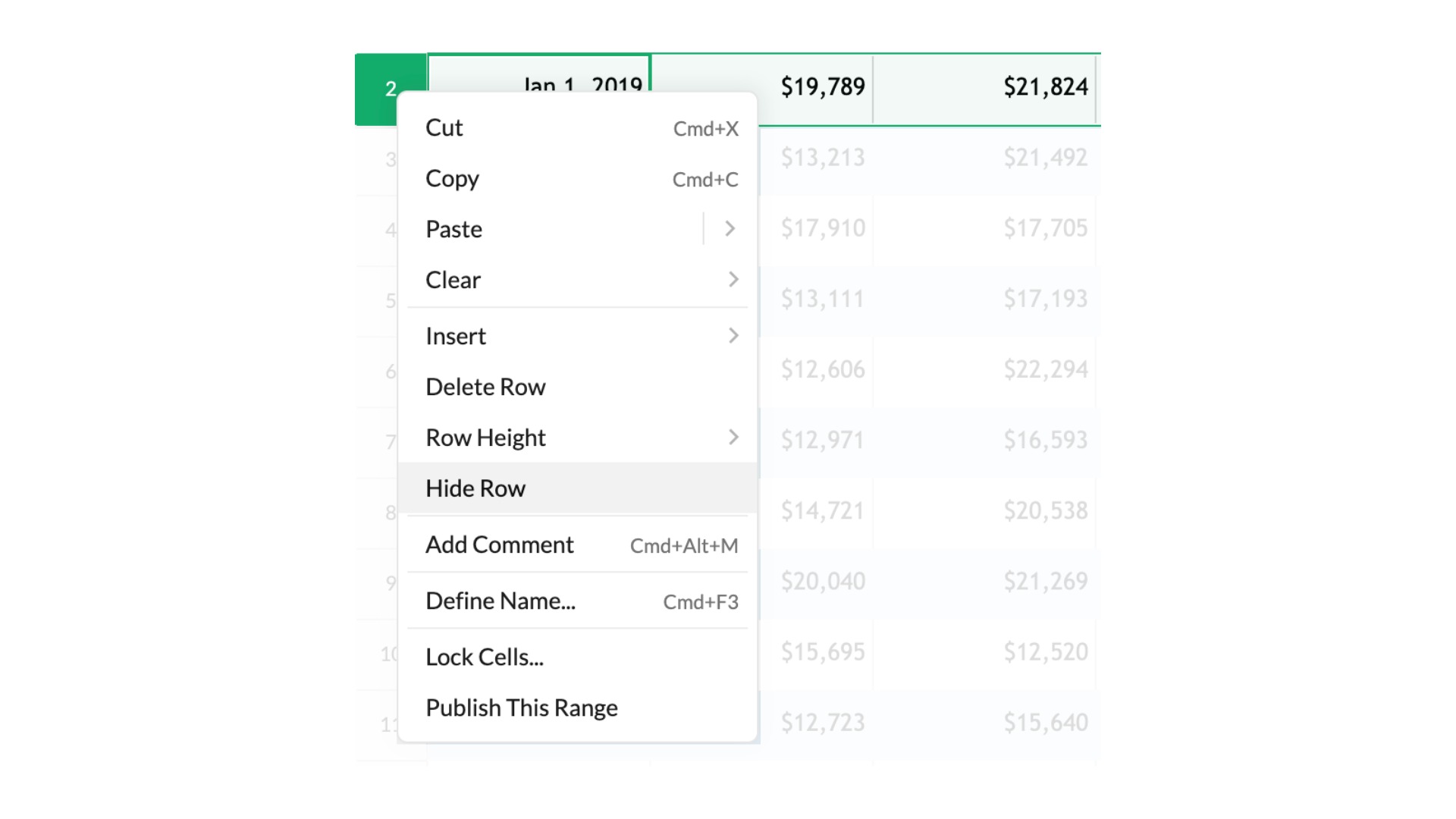Click the cell showing $22,294

pos(1045,369)
